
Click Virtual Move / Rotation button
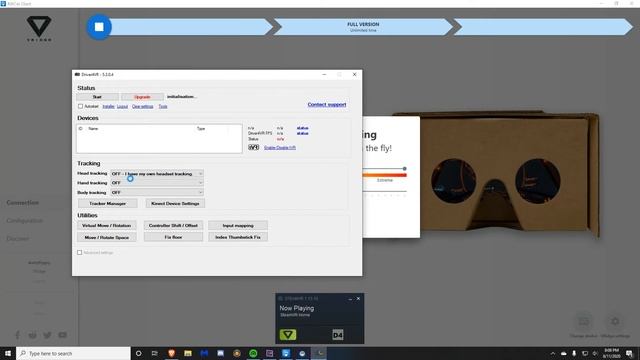click(107, 225)
